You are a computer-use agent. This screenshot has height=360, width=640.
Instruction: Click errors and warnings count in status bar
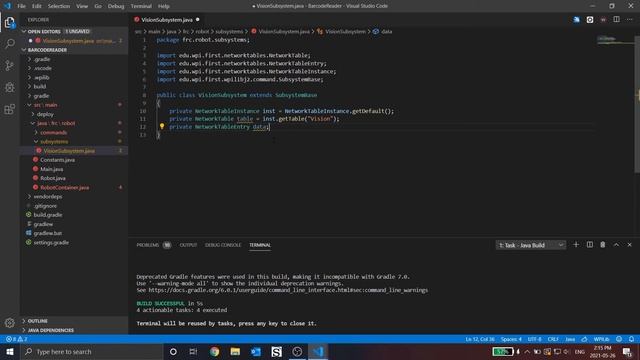[x=16, y=339]
